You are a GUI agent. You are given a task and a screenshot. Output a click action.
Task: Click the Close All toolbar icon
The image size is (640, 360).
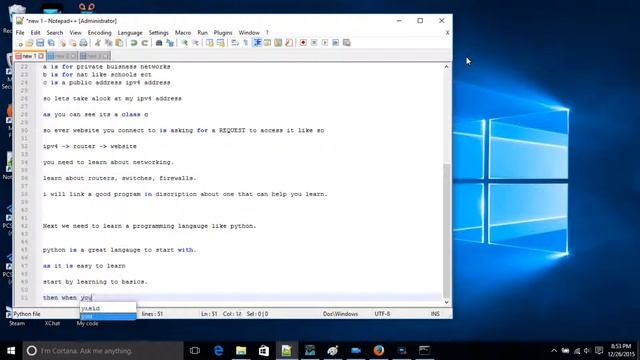click(x=73, y=43)
